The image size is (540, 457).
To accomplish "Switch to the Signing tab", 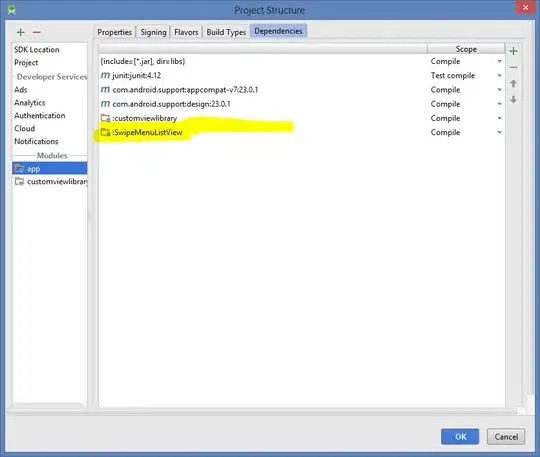I will click(153, 32).
